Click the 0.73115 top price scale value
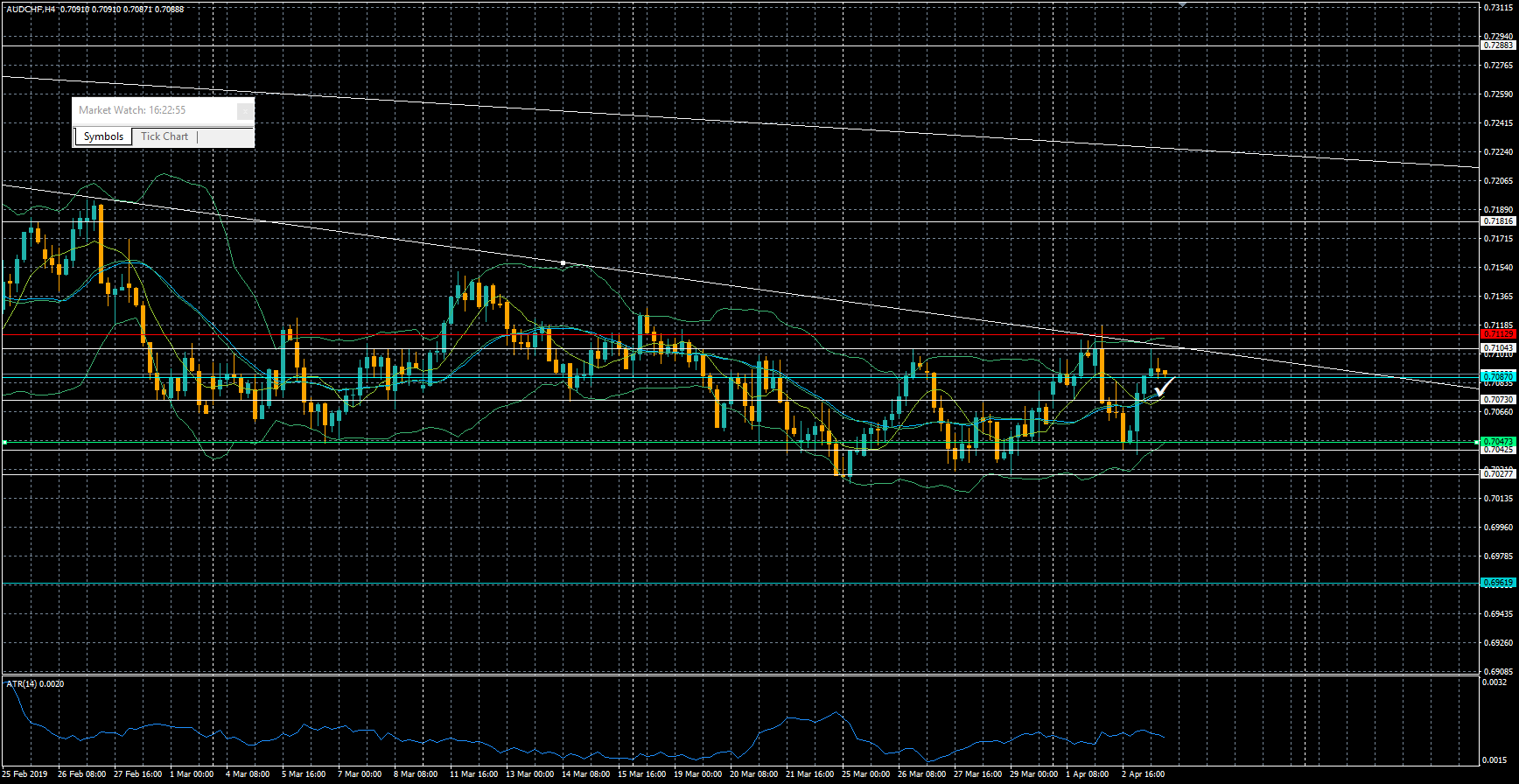1519x784 pixels. coord(1500,8)
